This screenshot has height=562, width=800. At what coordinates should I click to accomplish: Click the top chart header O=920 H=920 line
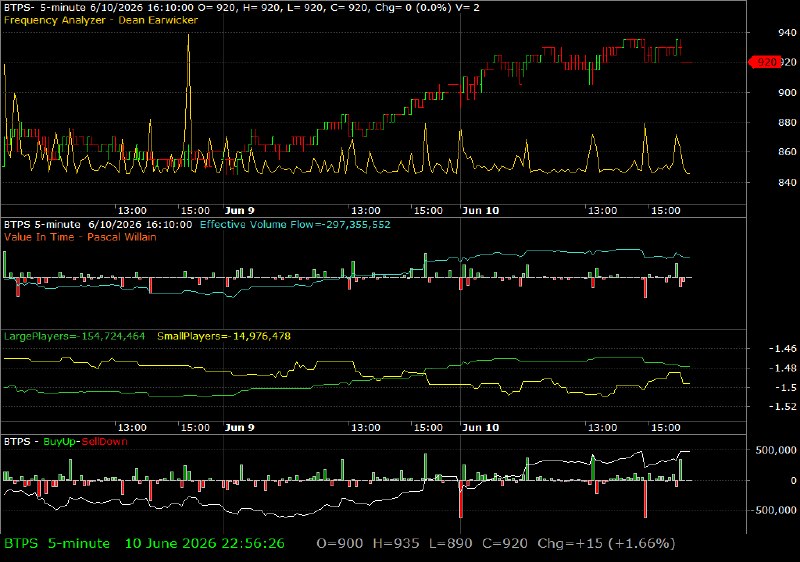[x=241, y=8]
